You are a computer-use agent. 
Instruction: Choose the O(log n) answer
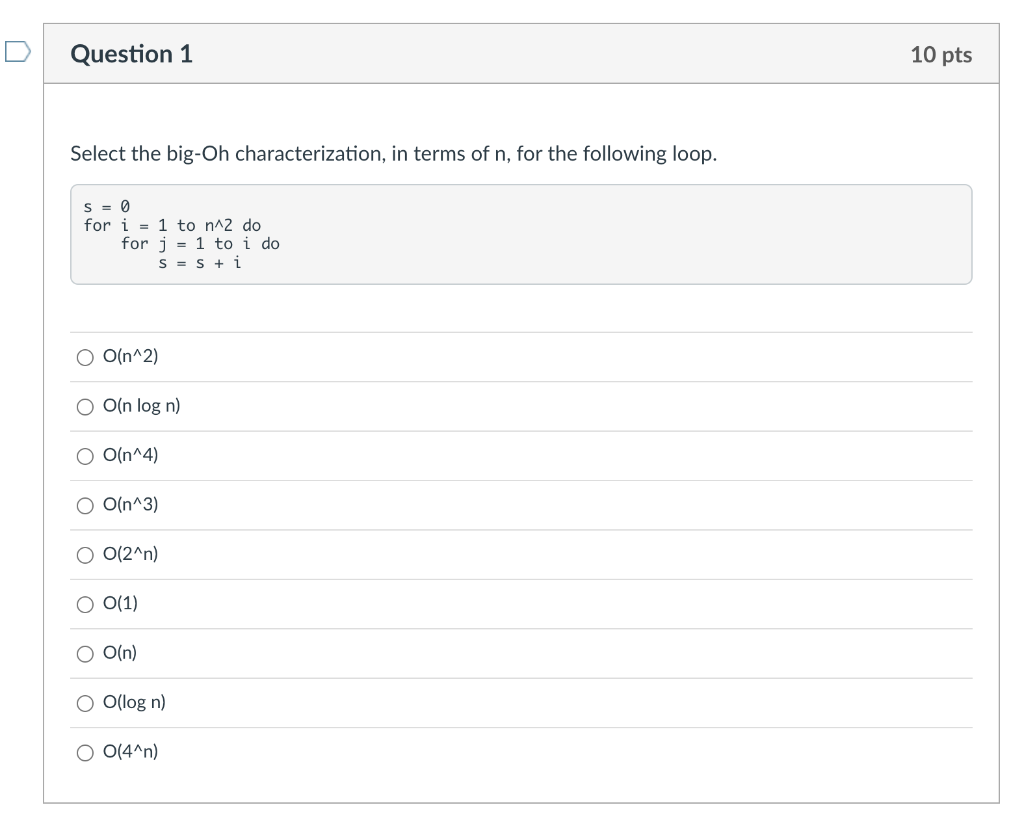click(85, 702)
